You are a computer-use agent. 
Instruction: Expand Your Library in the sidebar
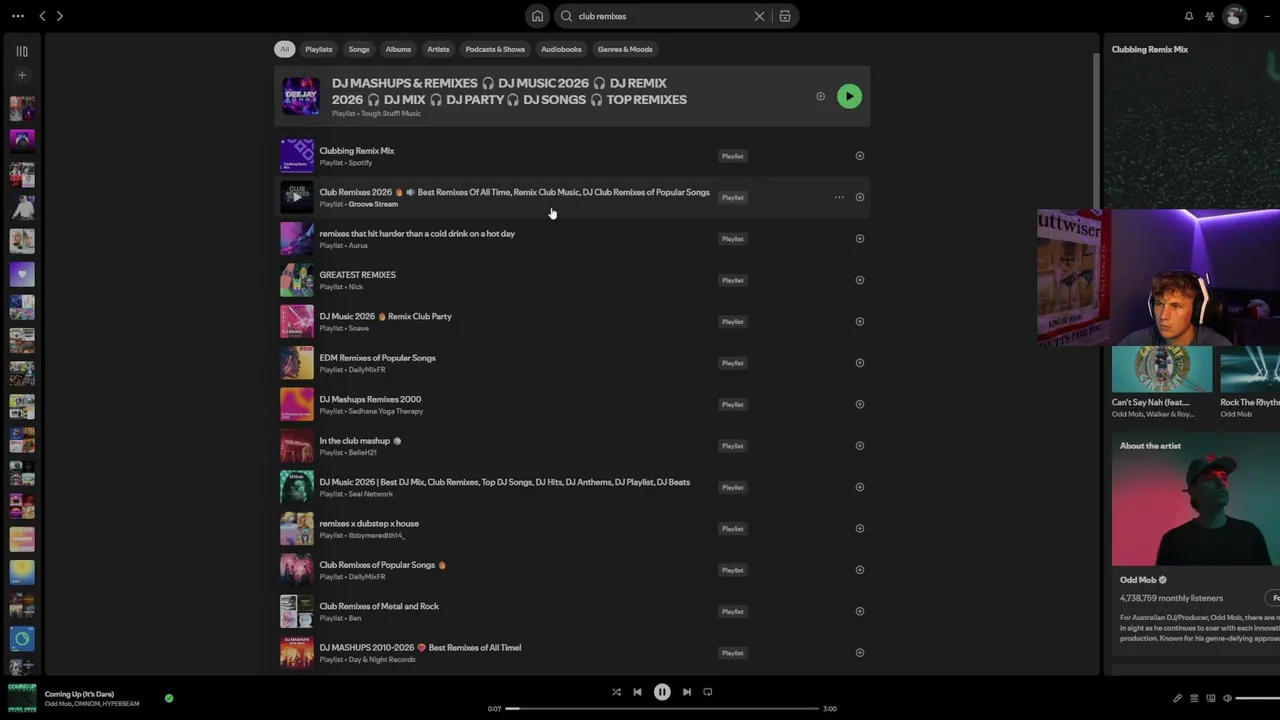[22, 51]
